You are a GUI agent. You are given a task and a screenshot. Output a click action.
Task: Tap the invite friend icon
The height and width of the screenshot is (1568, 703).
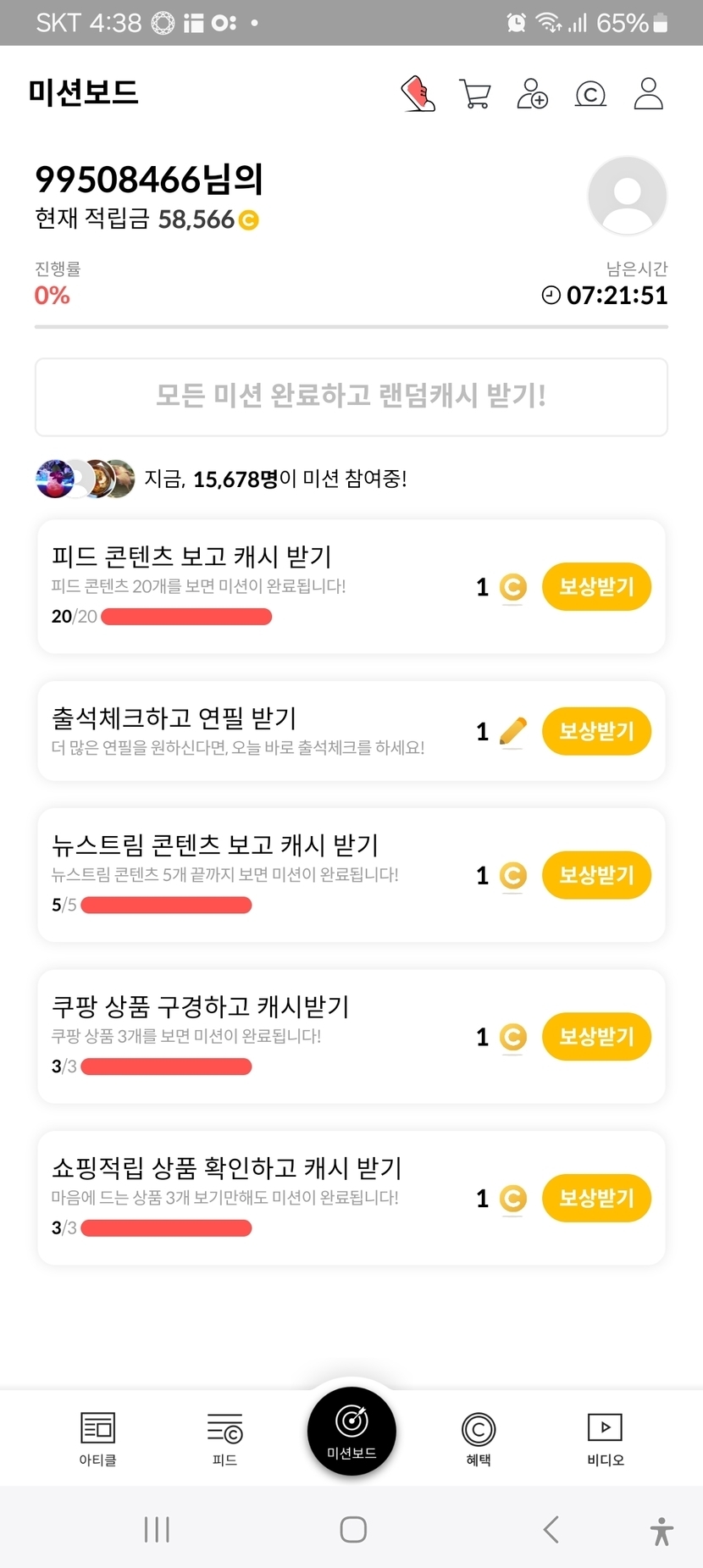pyautogui.click(x=532, y=94)
